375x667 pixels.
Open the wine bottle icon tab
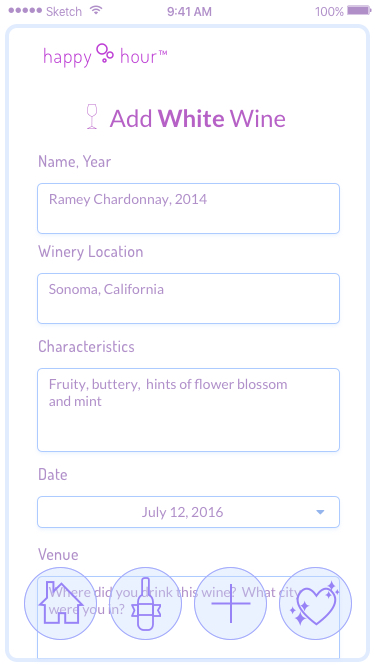point(145,603)
